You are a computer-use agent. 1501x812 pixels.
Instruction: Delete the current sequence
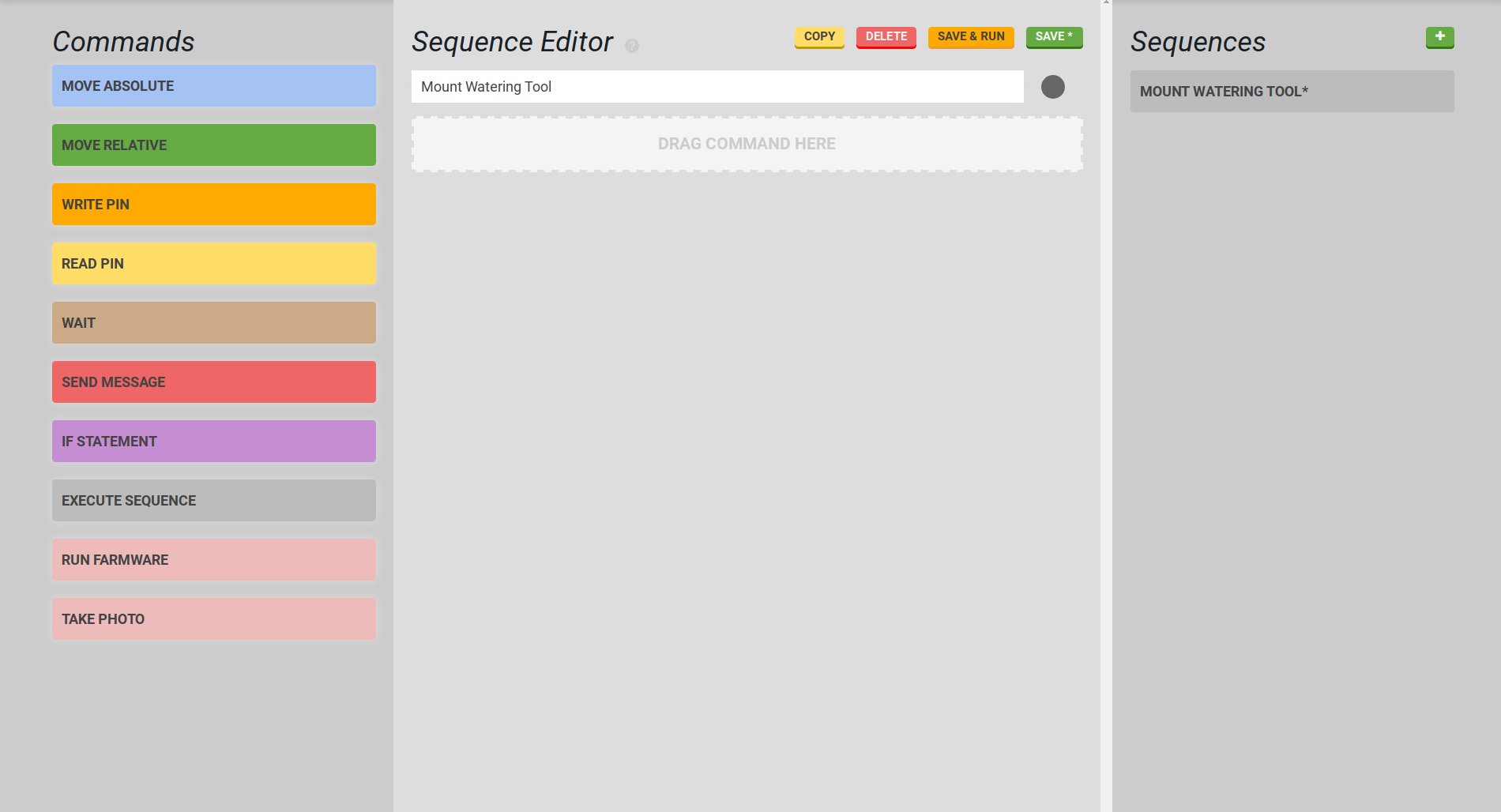click(x=886, y=37)
